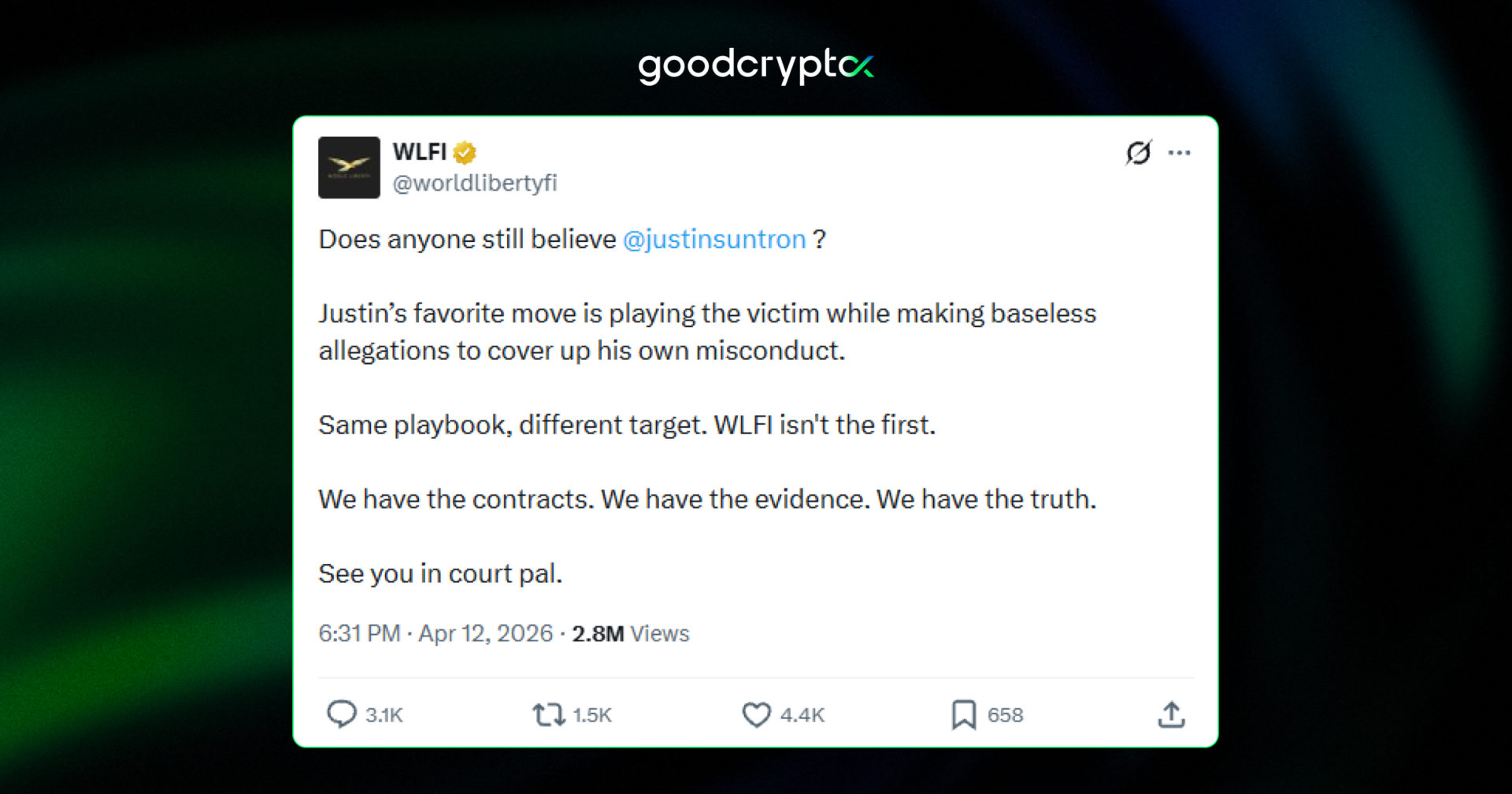Click the 1.5K reposts count

pos(592,715)
